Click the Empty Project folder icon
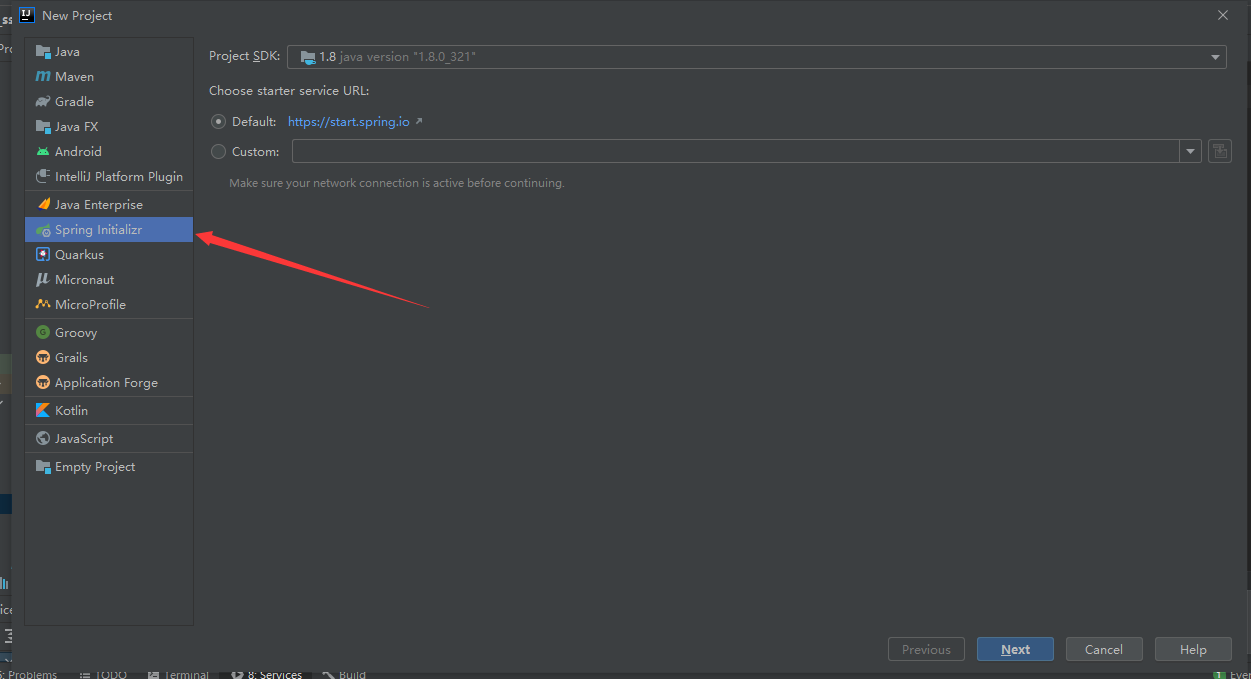1251x679 pixels. pyautogui.click(x=43, y=467)
